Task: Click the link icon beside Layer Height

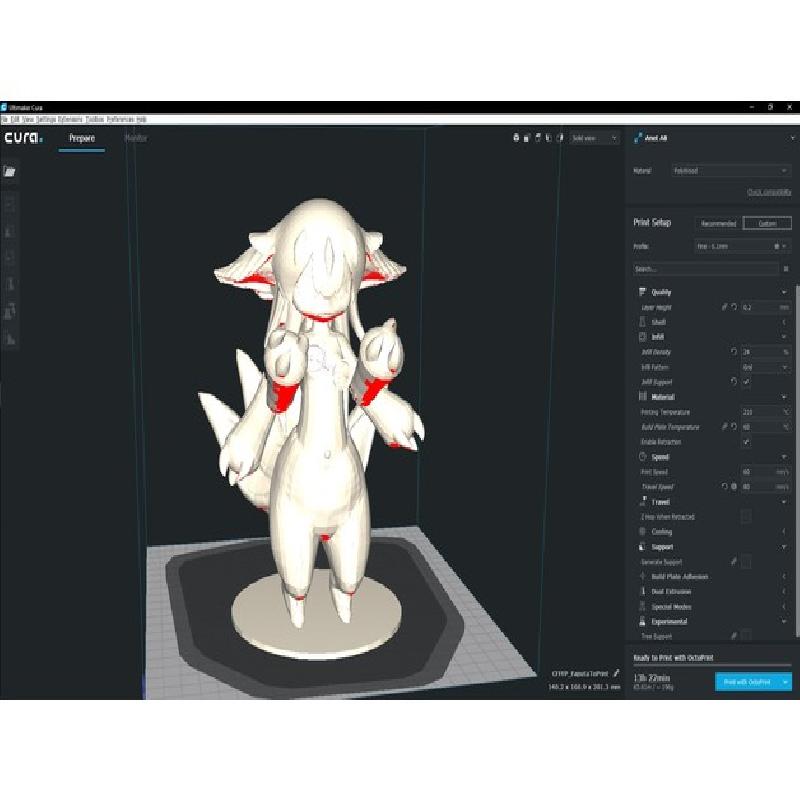Action: tap(724, 307)
